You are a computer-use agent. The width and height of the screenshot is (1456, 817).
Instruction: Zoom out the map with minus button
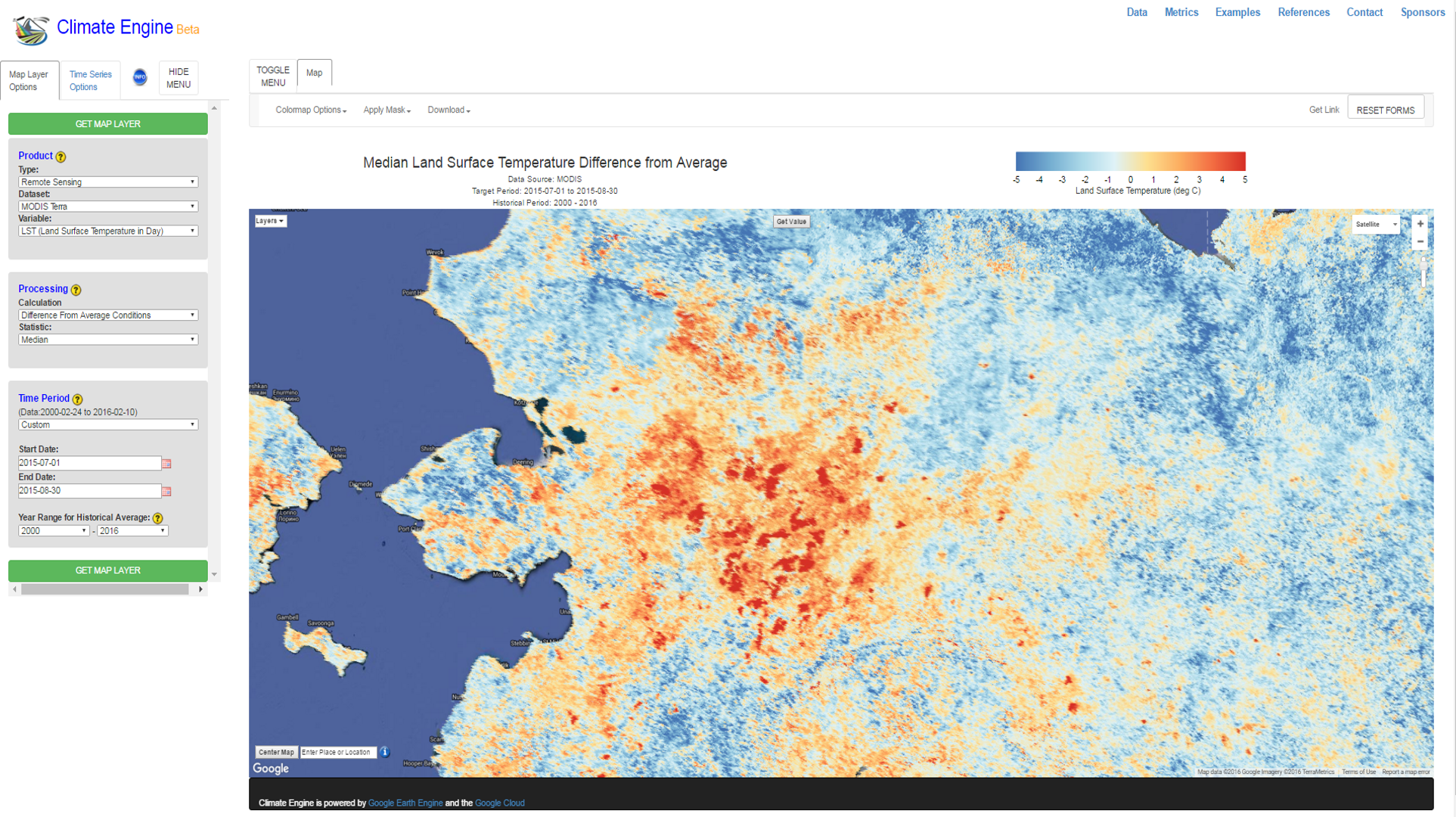pyautogui.click(x=1420, y=242)
